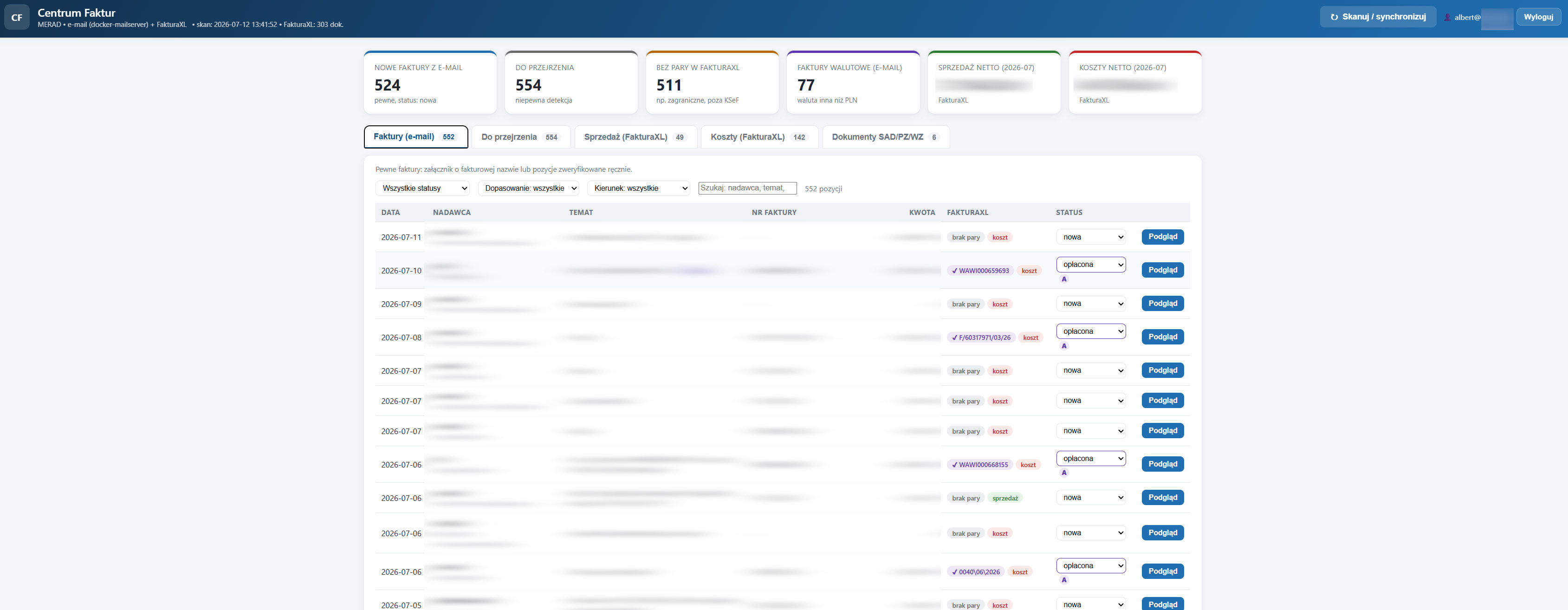Click Podgląd in the F/60317971/03/26 row
Viewport: 1568px width, 610px height.
pyautogui.click(x=1163, y=337)
